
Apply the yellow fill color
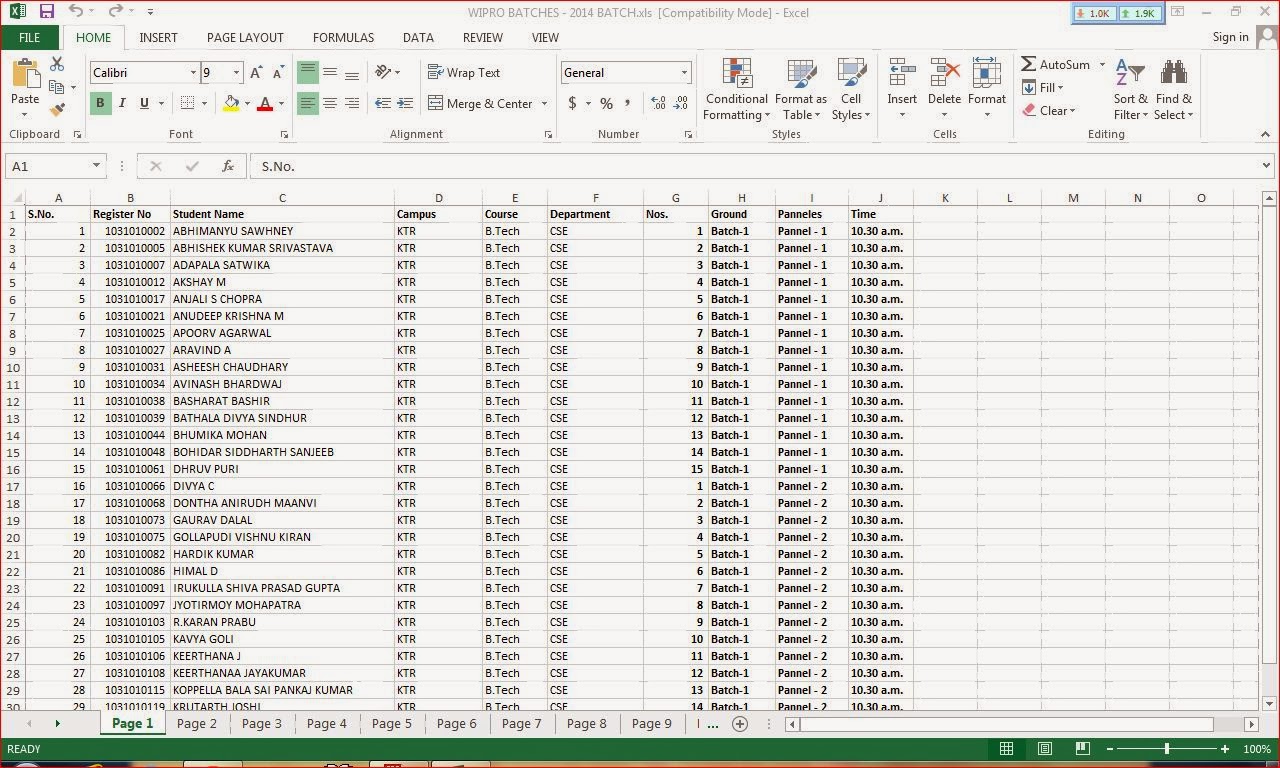tap(232, 103)
